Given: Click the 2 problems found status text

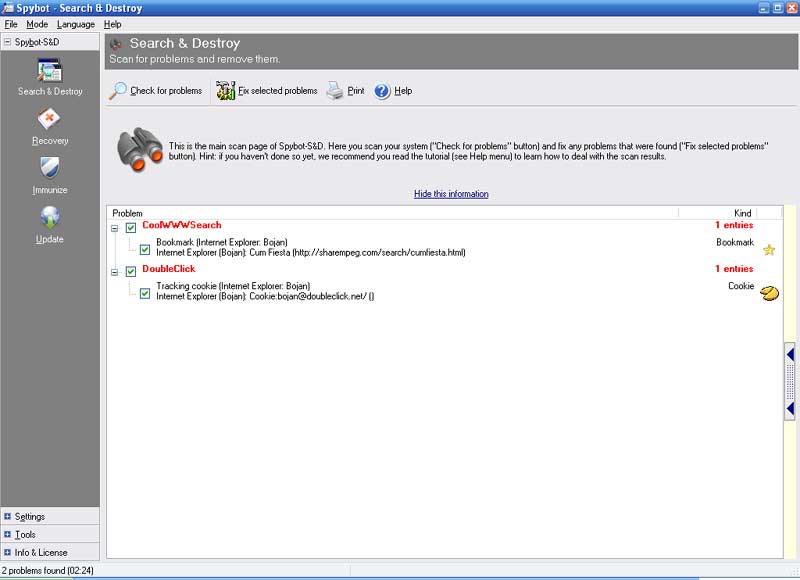Looking at the screenshot, I should [x=47, y=570].
